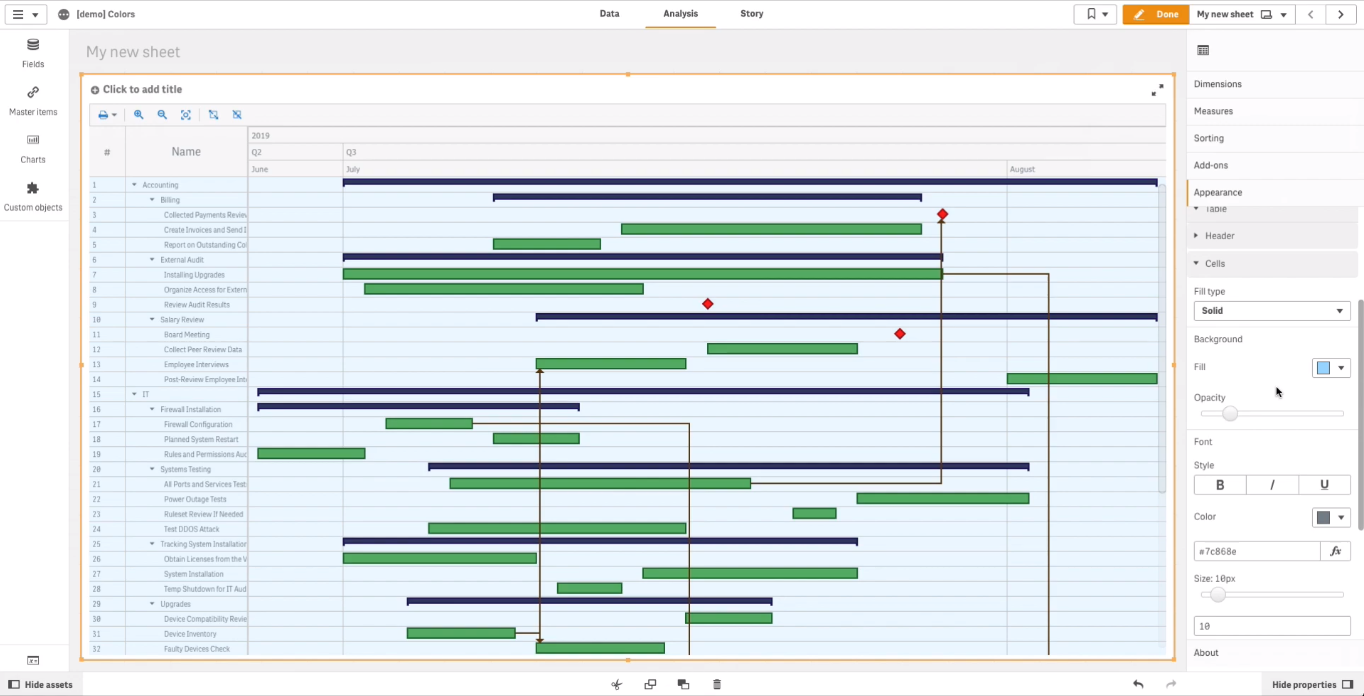Viewport: 1364px width, 696px height.
Task: Open the Fill type Solid dropdown
Action: click(x=1272, y=311)
